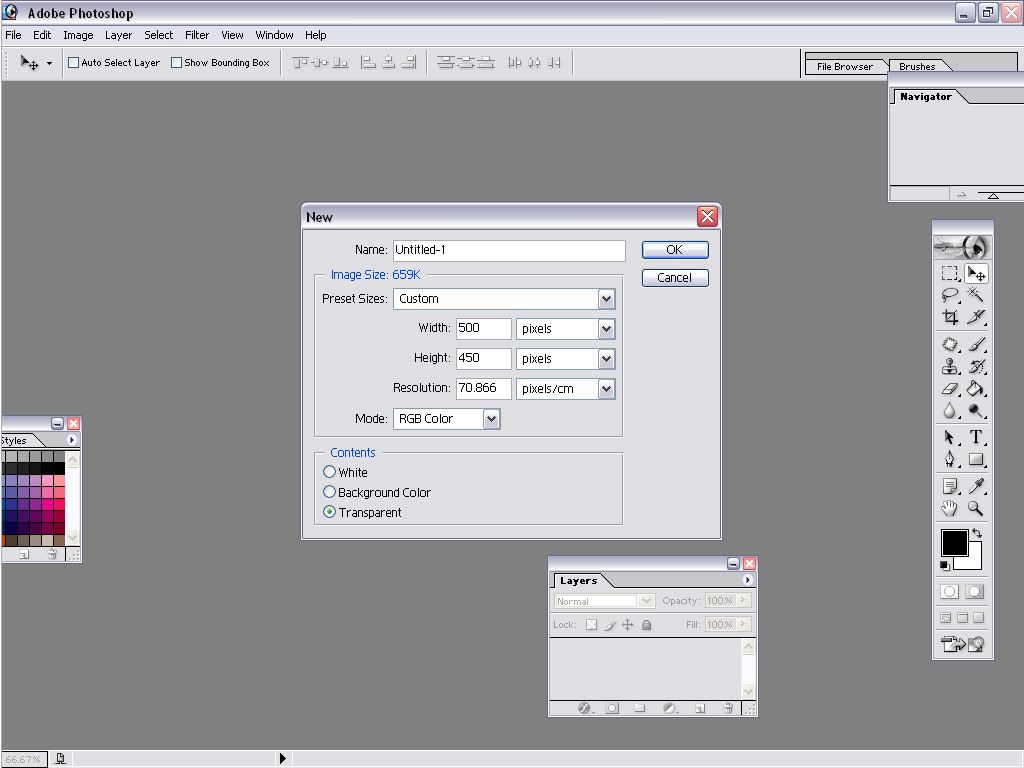
Task: Select the Dodge tool
Action: pos(976,411)
